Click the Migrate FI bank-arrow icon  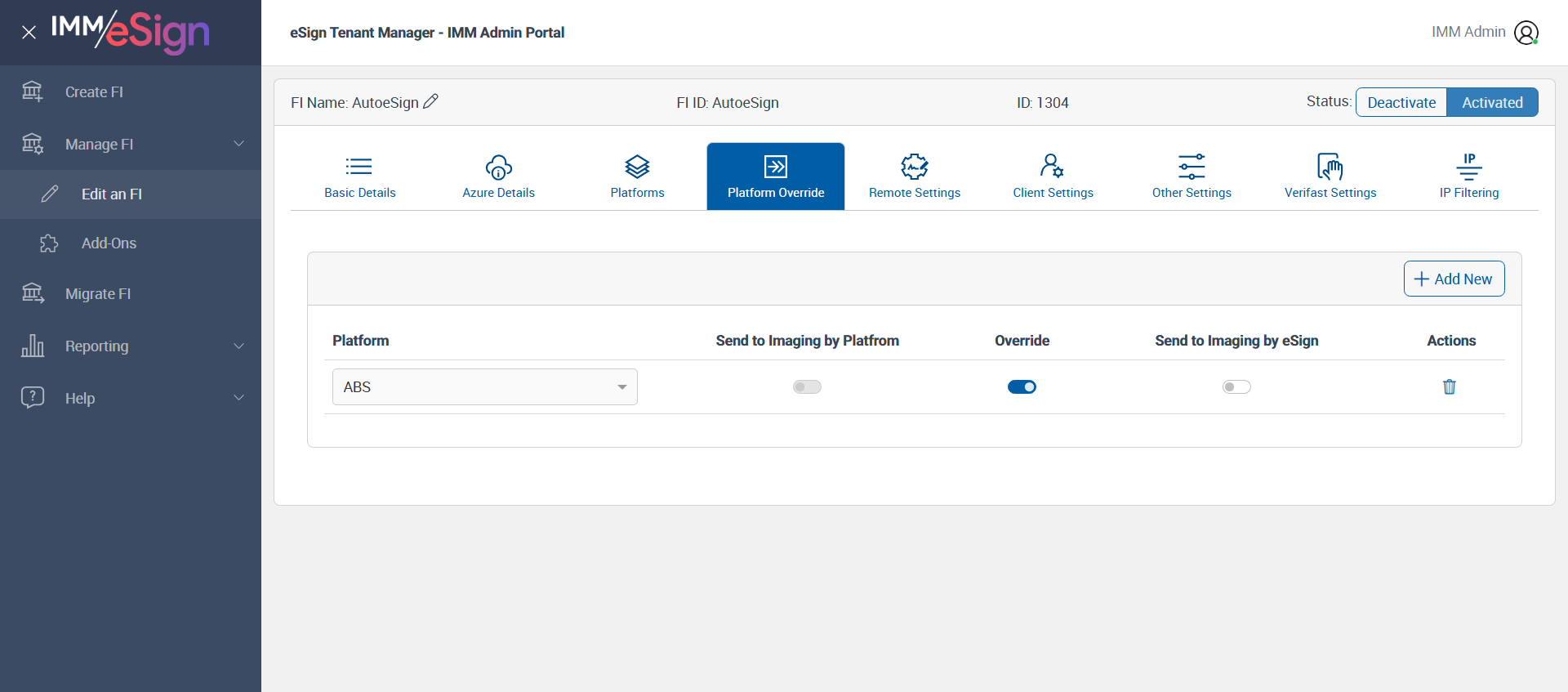click(x=33, y=293)
